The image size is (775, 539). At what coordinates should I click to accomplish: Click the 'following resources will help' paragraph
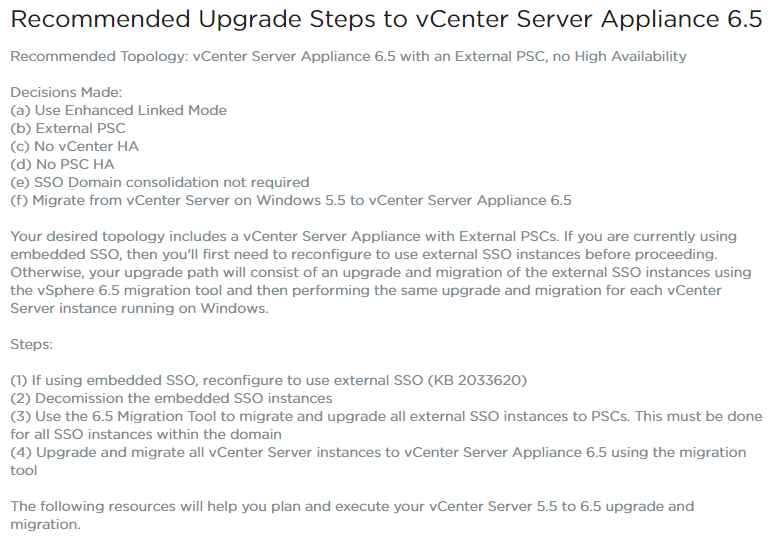point(352,515)
